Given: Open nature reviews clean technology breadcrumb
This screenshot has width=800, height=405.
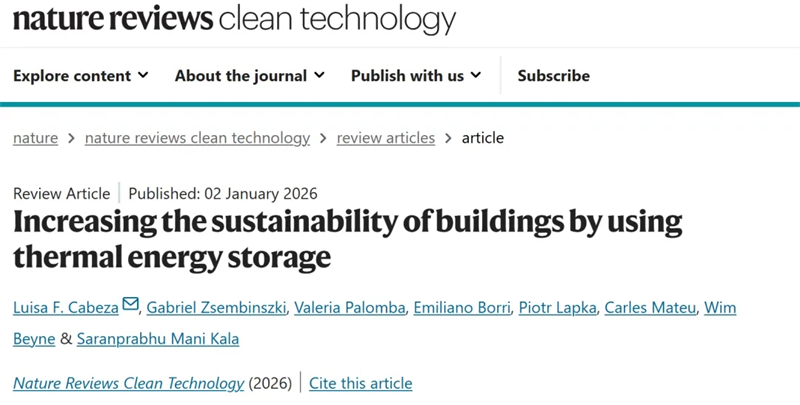Looking at the screenshot, I should click(x=197, y=138).
